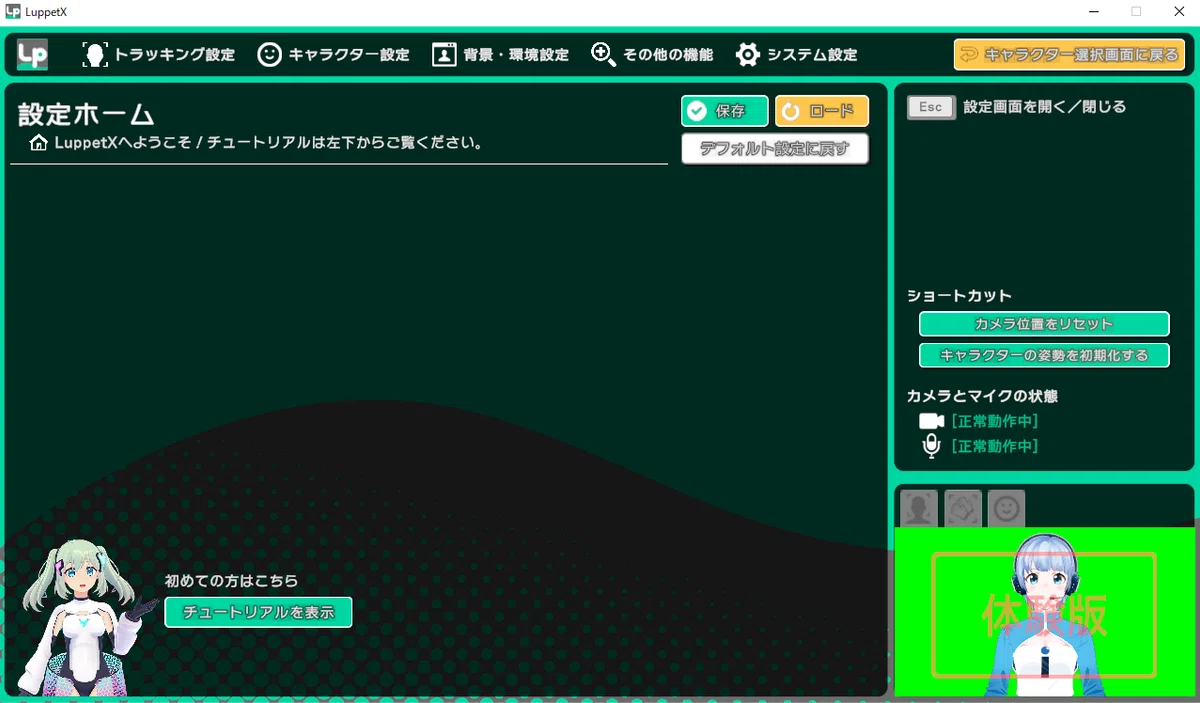The height and width of the screenshot is (703, 1200).
Task: Return via キャラクター選択画面に戻る button
Action: tap(1069, 55)
